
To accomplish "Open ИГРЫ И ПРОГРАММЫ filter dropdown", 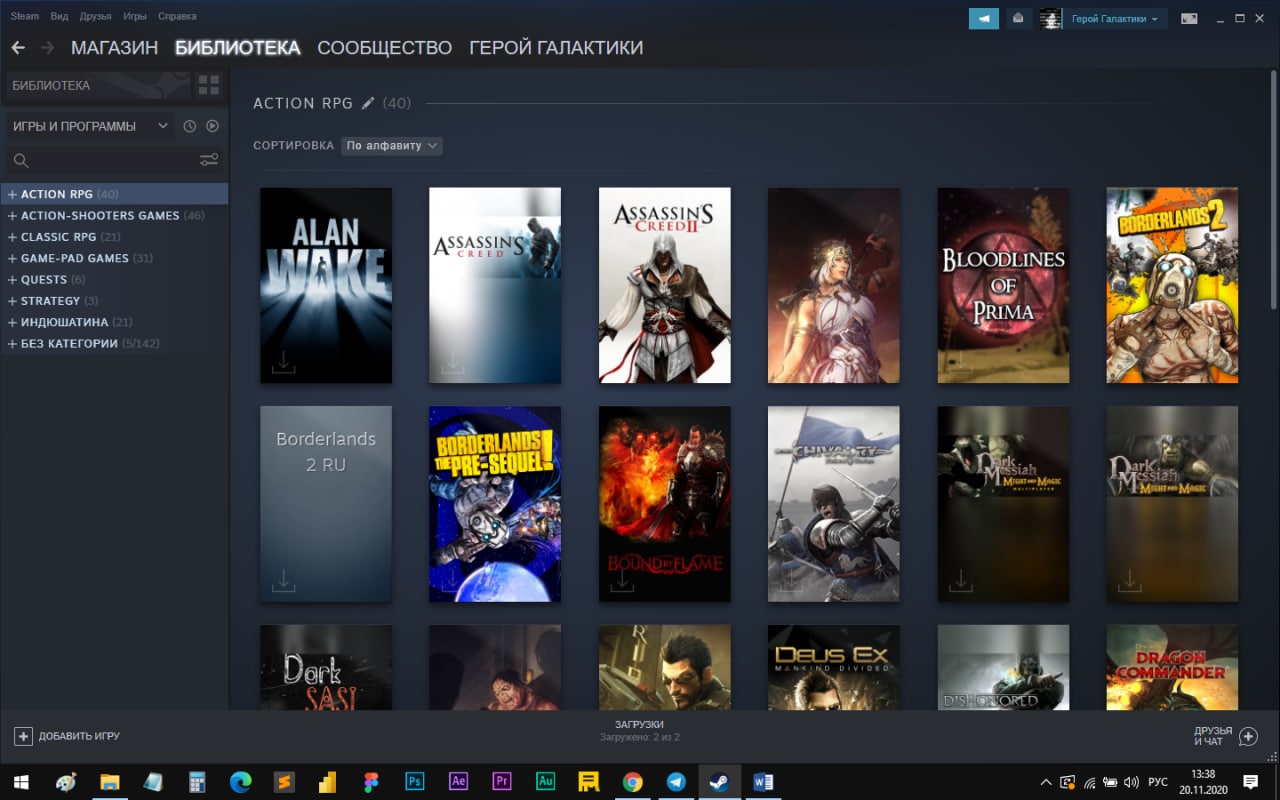I will (90, 126).
